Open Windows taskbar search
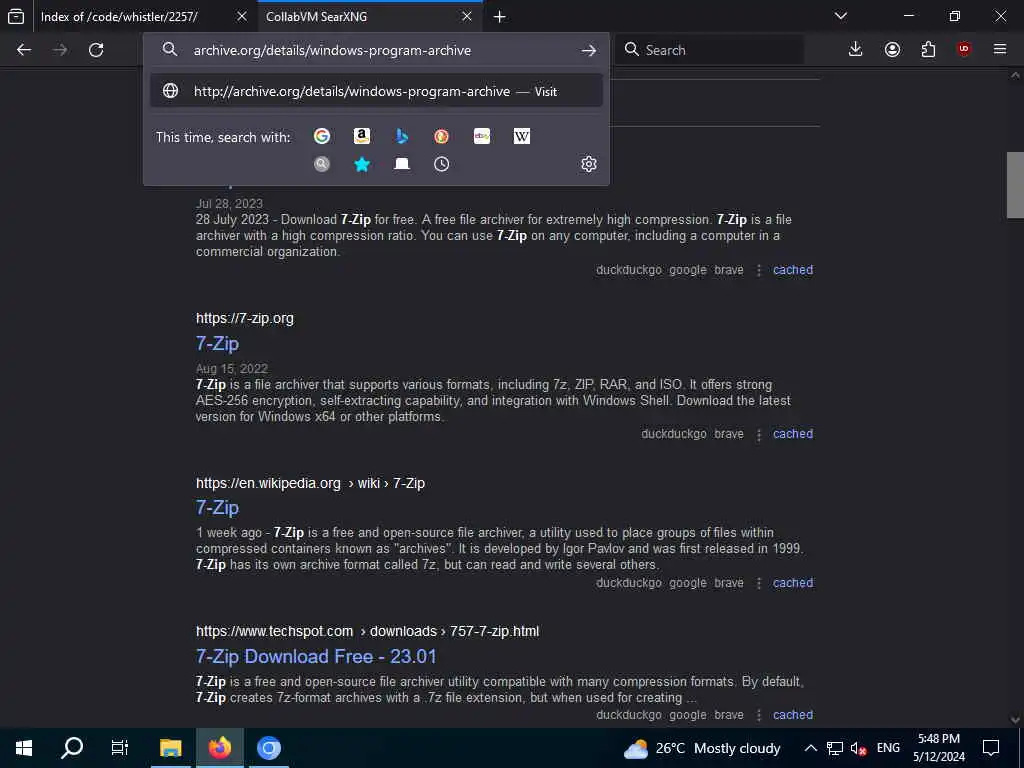Viewport: 1024px width, 768px height. coord(72,748)
